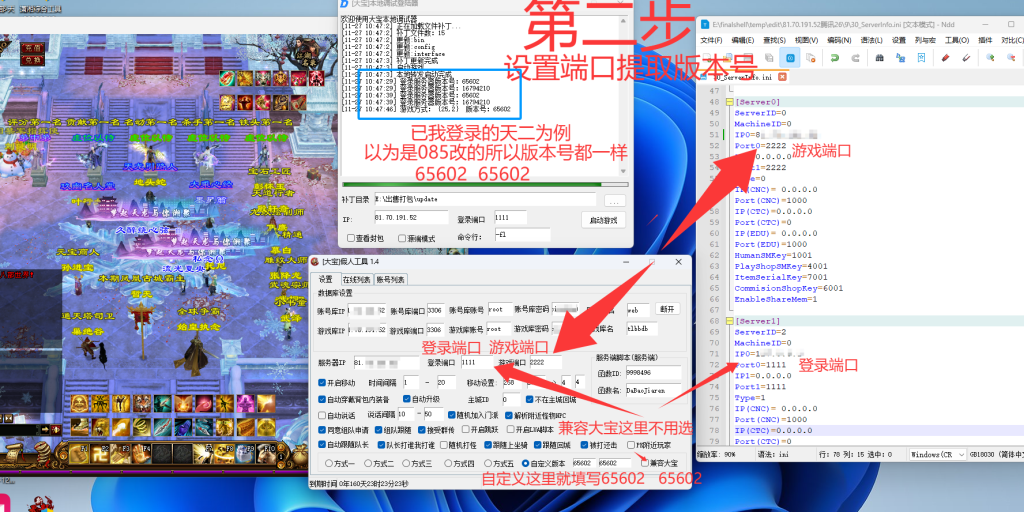Click the Ndd document icon in title bar

[705, 24]
